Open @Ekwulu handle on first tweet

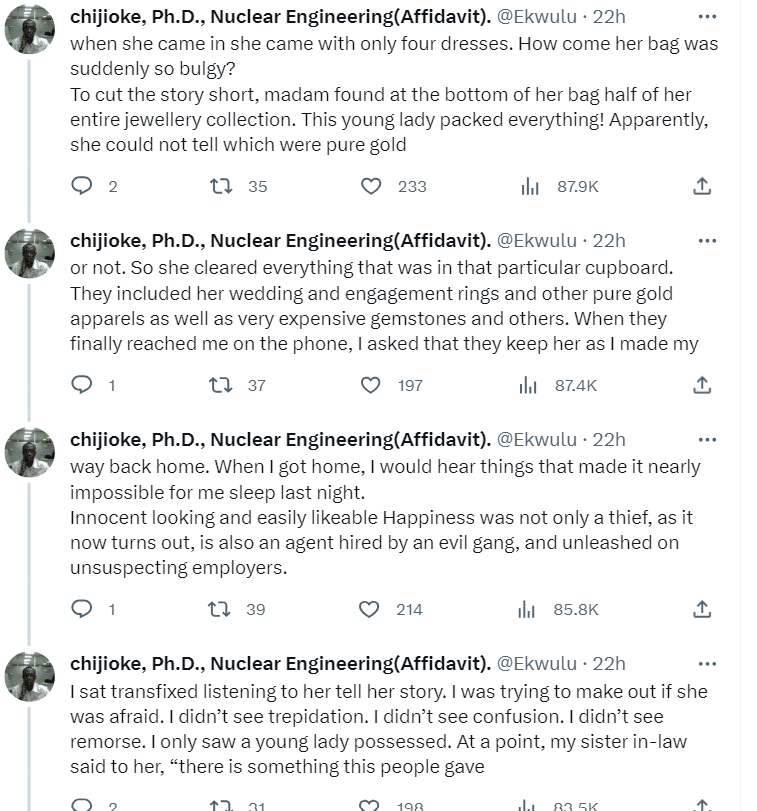[x=537, y=17]
